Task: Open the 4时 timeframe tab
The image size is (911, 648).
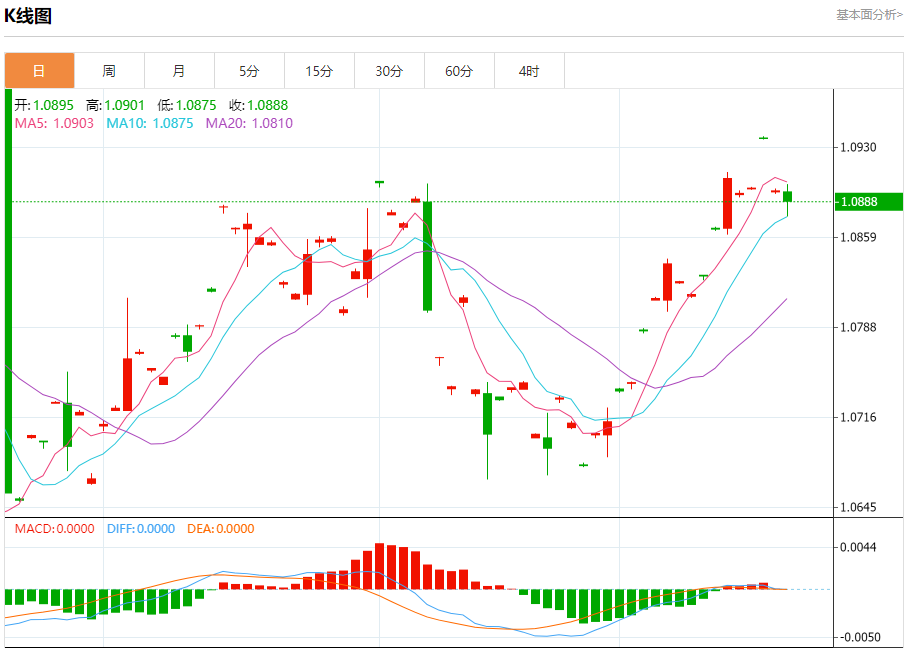Action: click(529, 71)
